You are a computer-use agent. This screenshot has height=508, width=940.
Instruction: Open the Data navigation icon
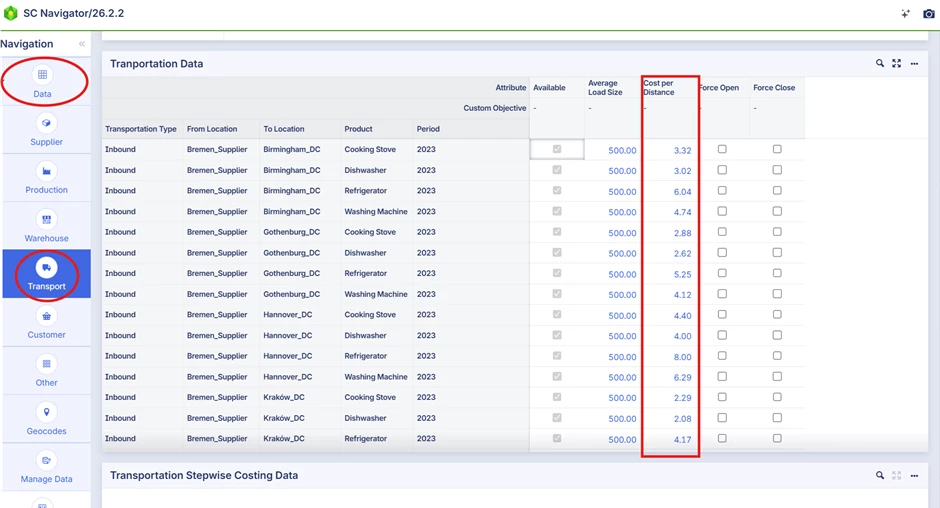(x=43, y=75)
